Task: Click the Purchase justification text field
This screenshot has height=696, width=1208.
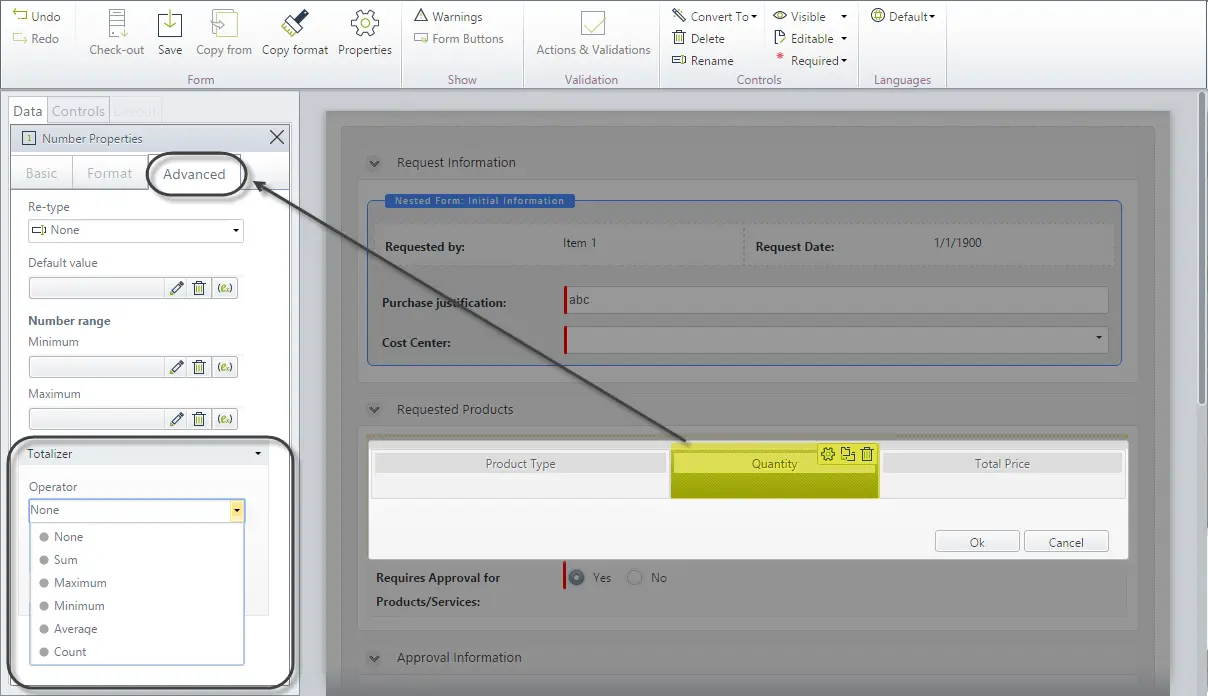Action: click(836, 300)
